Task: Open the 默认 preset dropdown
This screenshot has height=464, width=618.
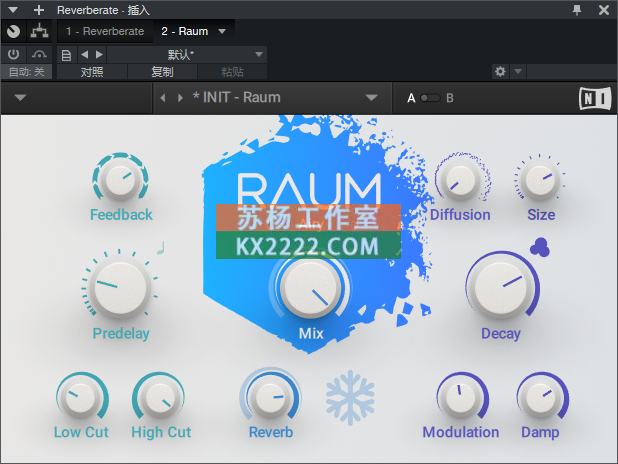Action: click(x=187, y=54)
